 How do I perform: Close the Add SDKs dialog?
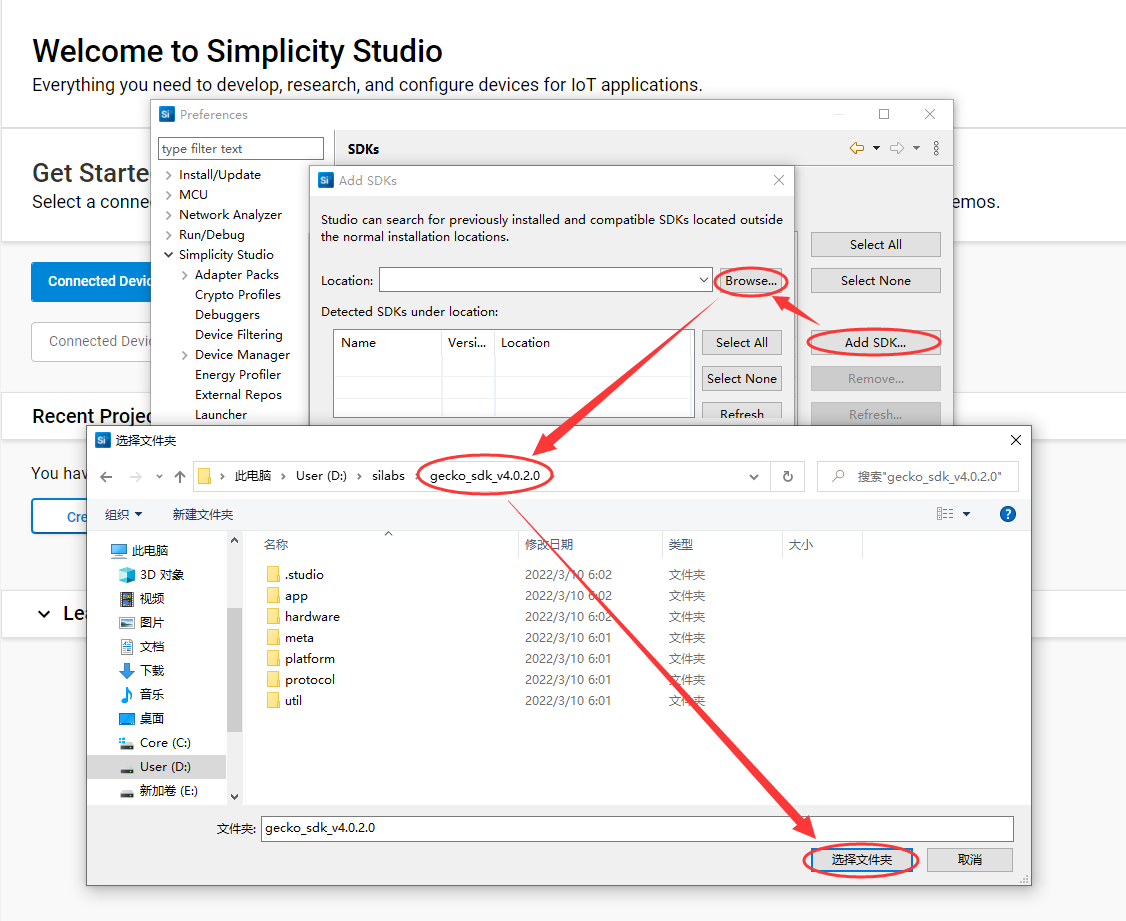778,180
